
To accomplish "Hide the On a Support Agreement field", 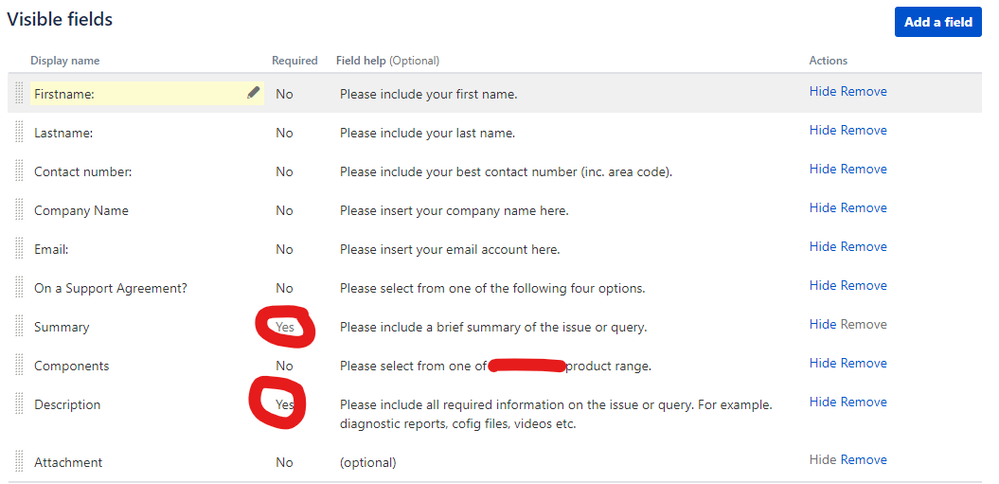I will 823,285.
